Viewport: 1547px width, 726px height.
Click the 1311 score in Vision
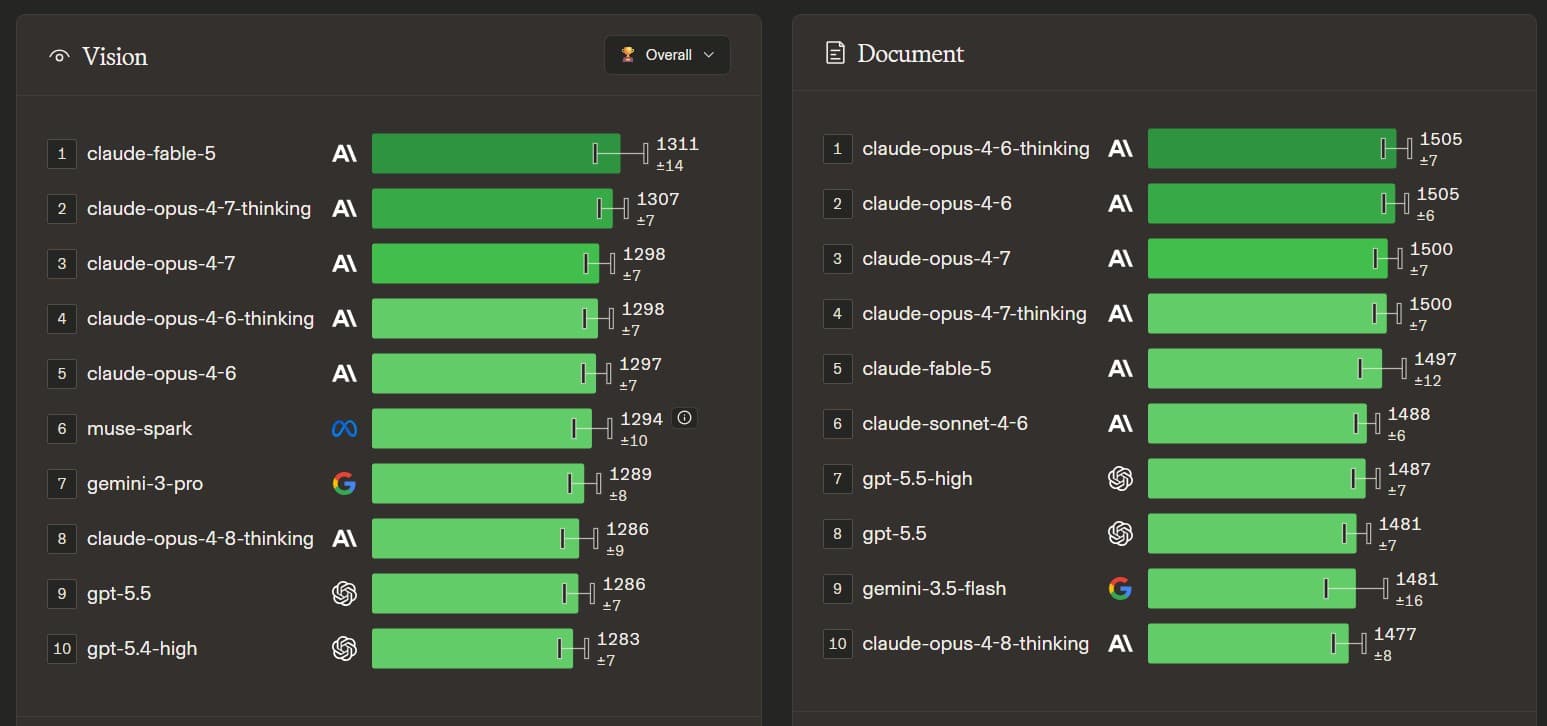pos(677,145)
